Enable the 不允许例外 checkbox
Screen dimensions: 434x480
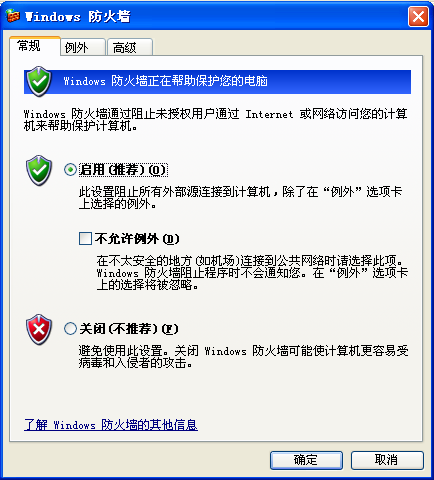click(x=85, y=239)
